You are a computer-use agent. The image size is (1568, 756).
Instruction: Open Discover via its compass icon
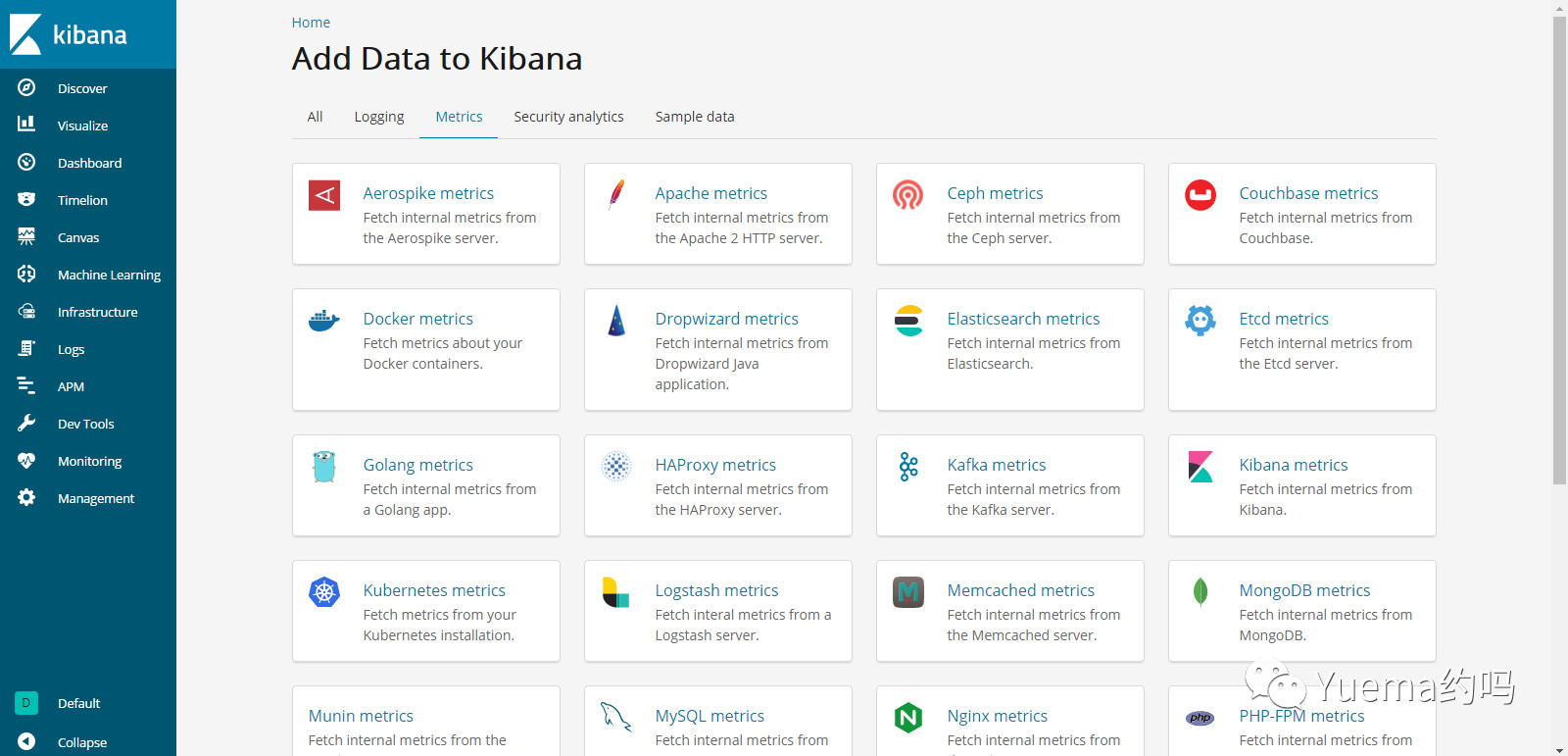(26, 87)
